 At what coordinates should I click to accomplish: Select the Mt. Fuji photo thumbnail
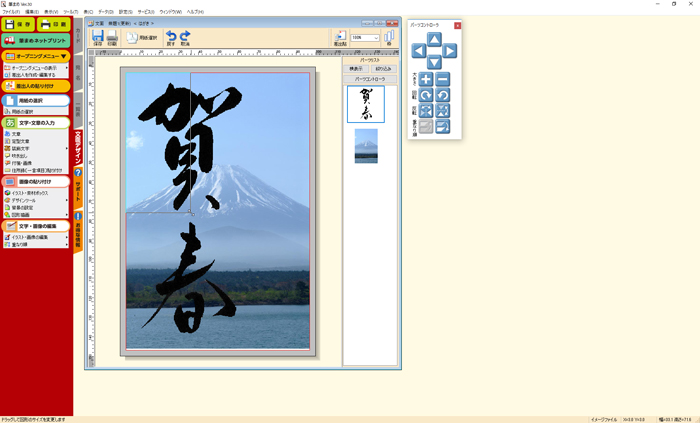366,146
